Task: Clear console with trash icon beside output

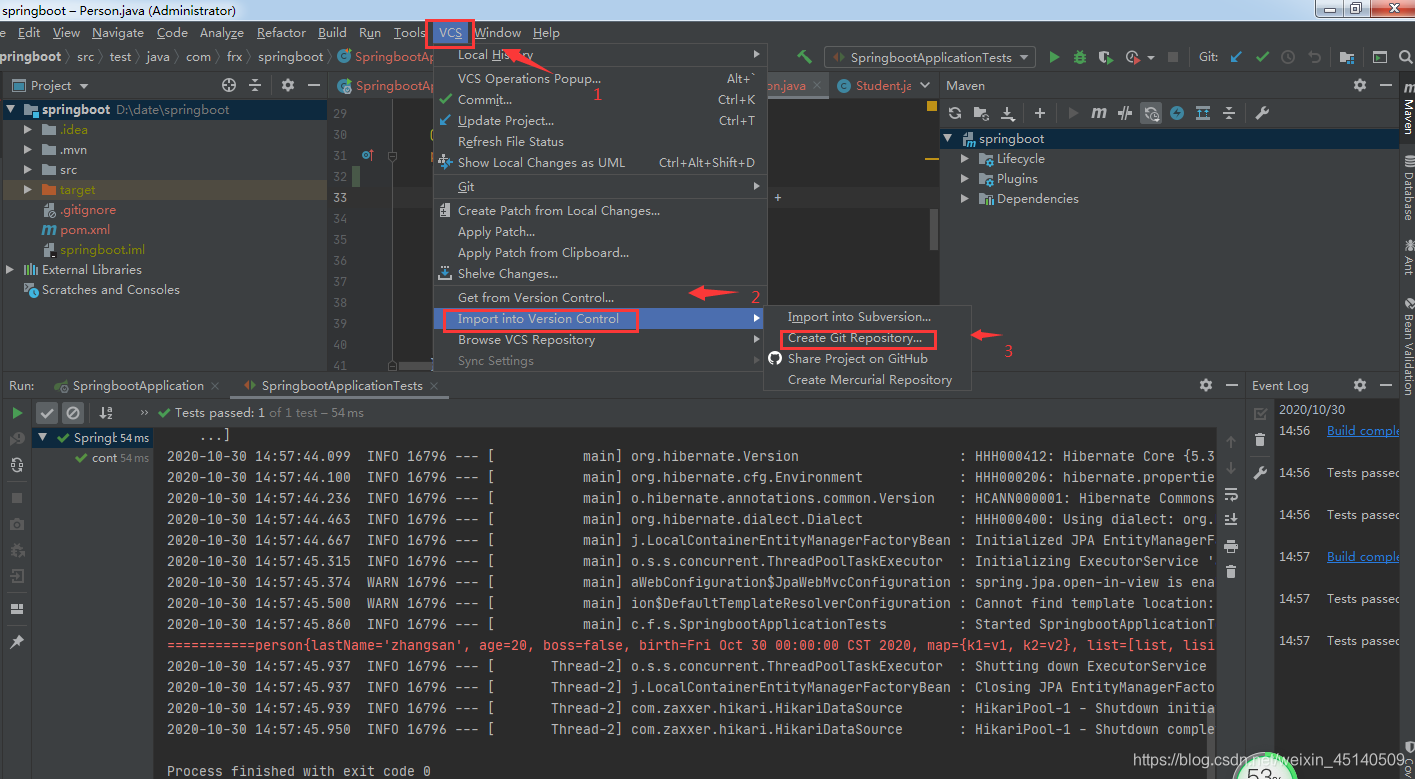Action: [1231, 571]
